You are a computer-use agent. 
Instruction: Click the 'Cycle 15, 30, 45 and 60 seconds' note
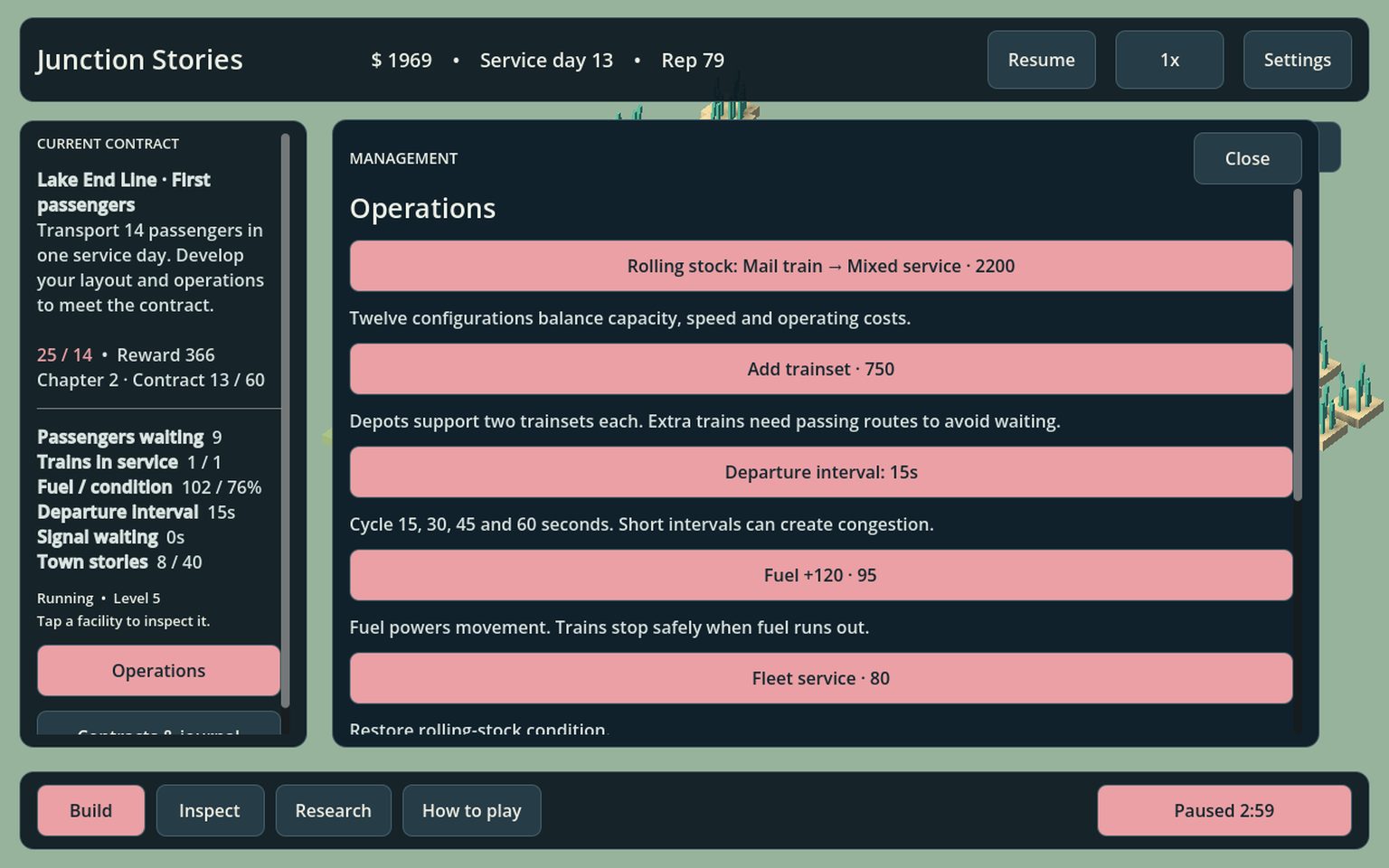(x=641, y=524)
